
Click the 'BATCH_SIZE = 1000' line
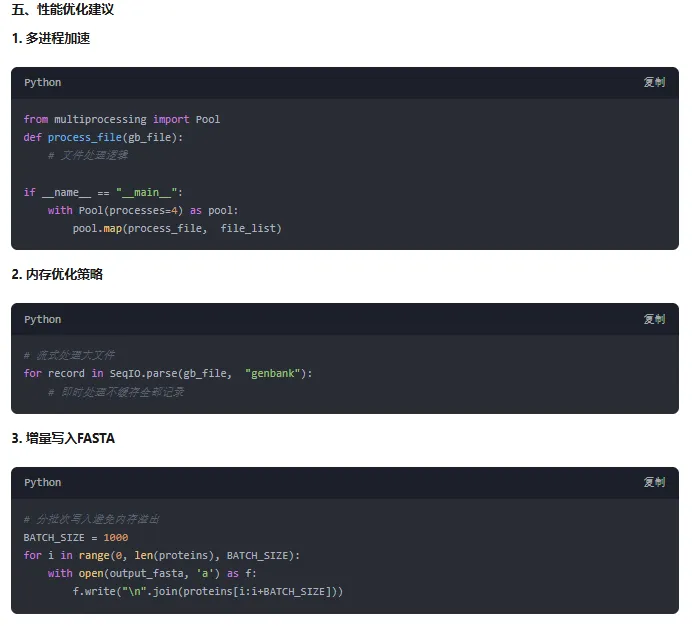[76, 537]
